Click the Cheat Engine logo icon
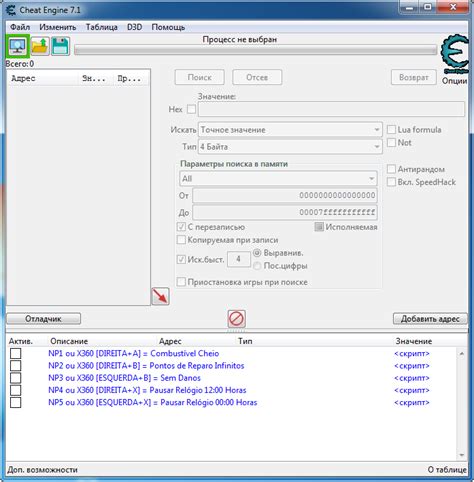Screen dimensions: 474x482 [455, 53]
